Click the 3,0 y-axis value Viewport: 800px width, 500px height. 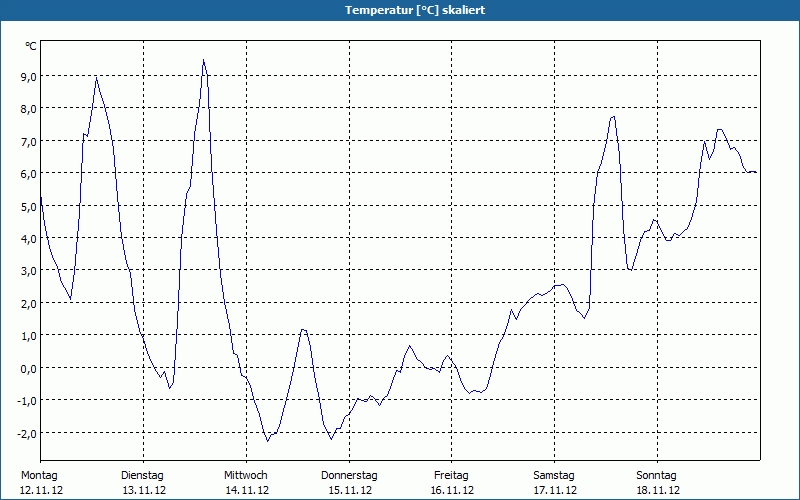click(27, 271)
